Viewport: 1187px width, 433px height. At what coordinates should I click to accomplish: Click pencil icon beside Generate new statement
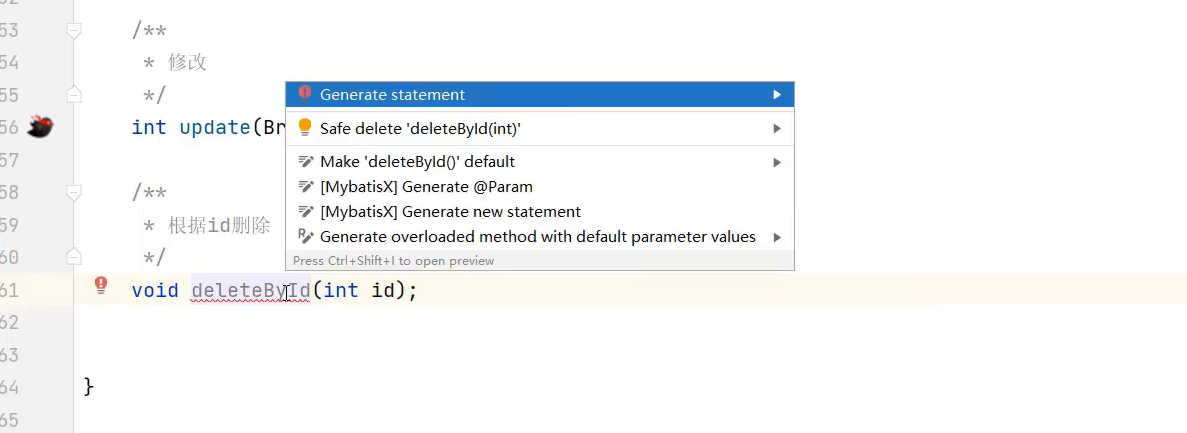click(x=306, y=211)
